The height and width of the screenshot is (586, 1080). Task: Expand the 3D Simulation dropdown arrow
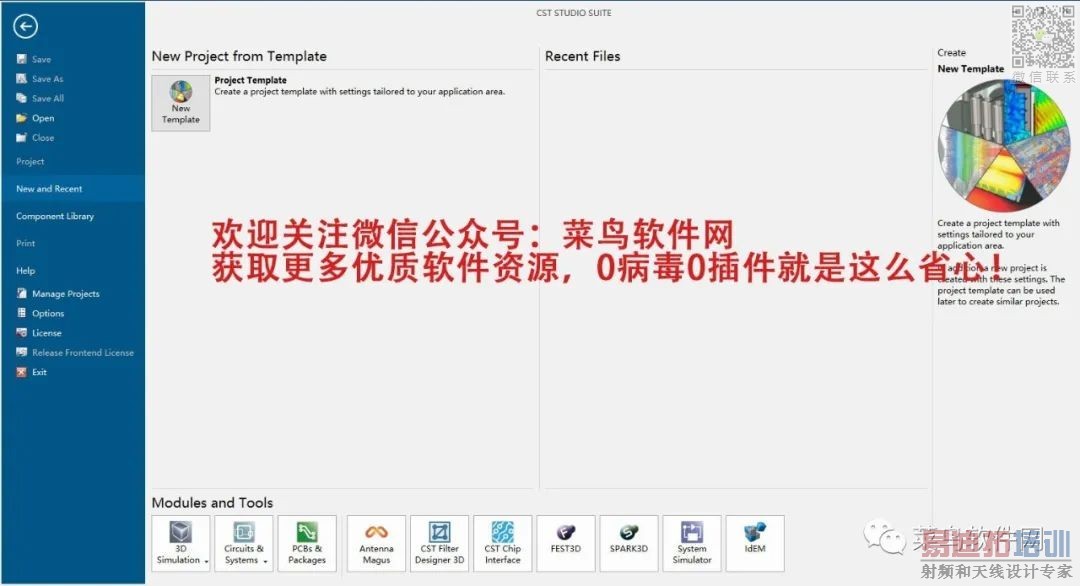pyautogui.click(x=206, y=561)
